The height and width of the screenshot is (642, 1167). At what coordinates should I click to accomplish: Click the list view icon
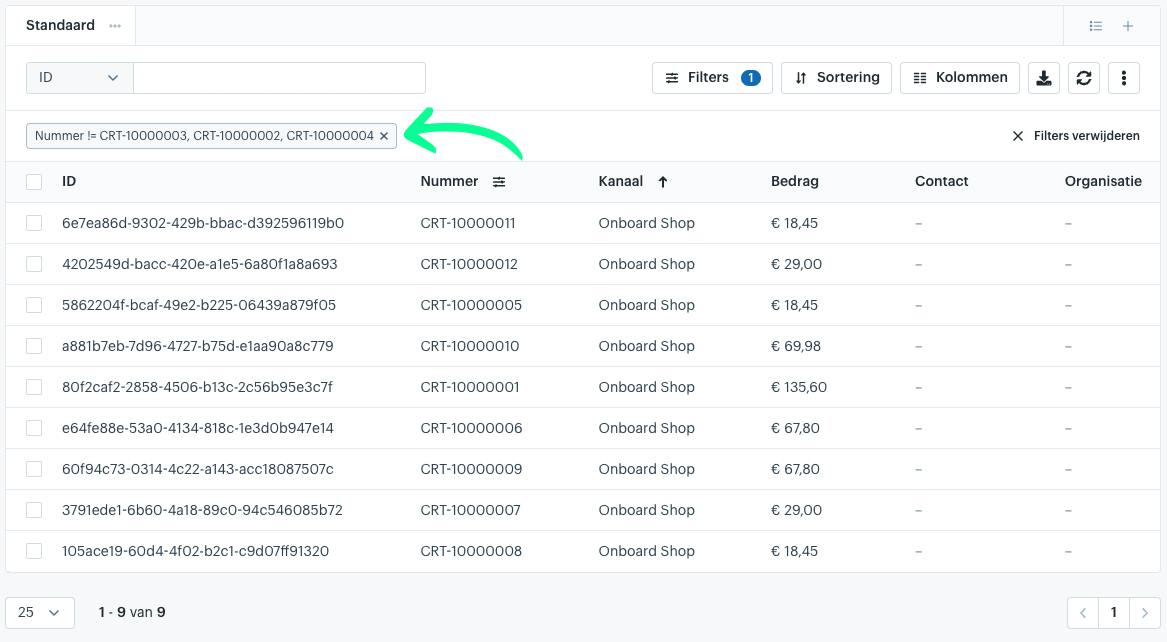1096,26
